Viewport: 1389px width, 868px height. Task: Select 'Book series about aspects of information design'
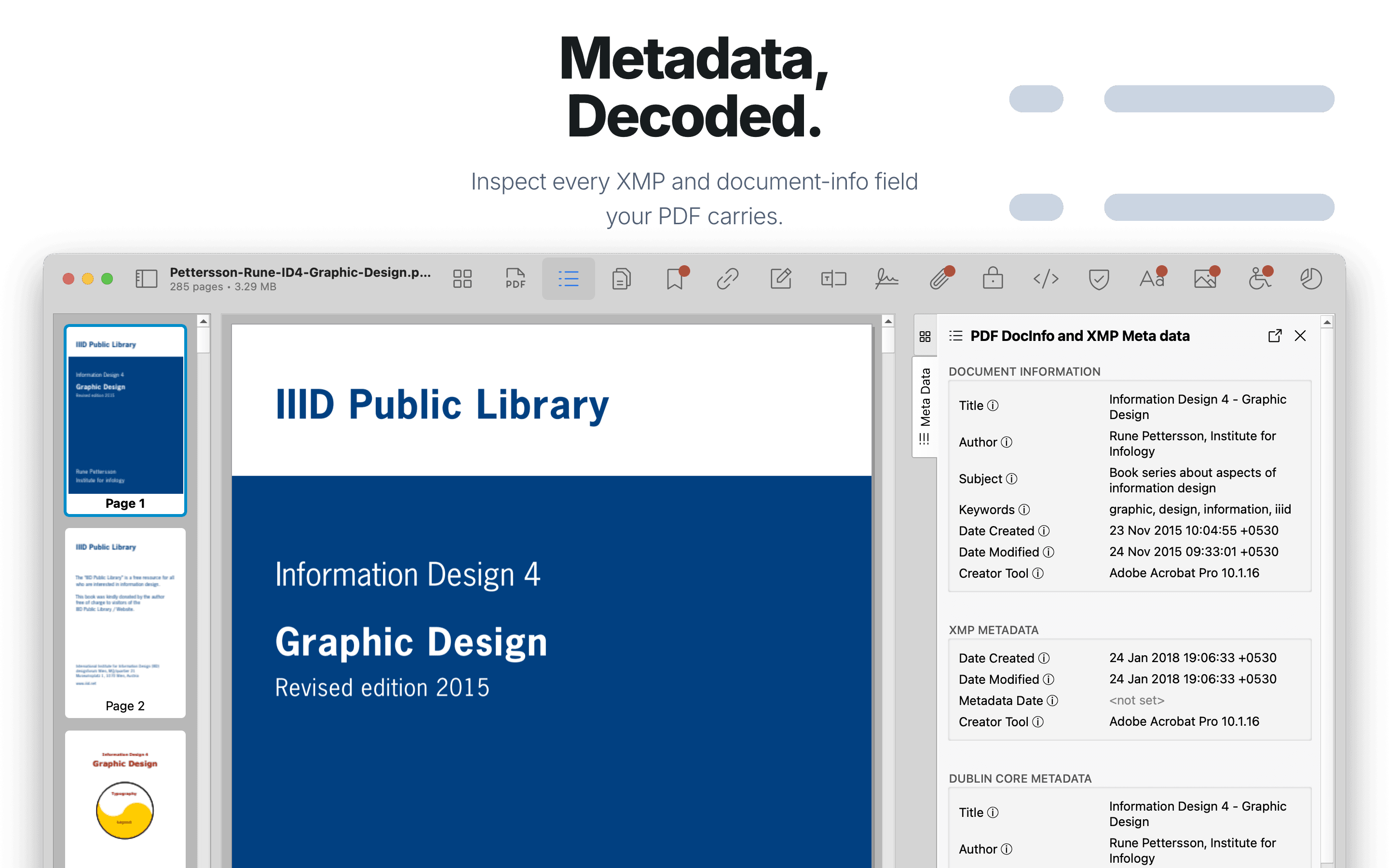(x=1192, y=480)
